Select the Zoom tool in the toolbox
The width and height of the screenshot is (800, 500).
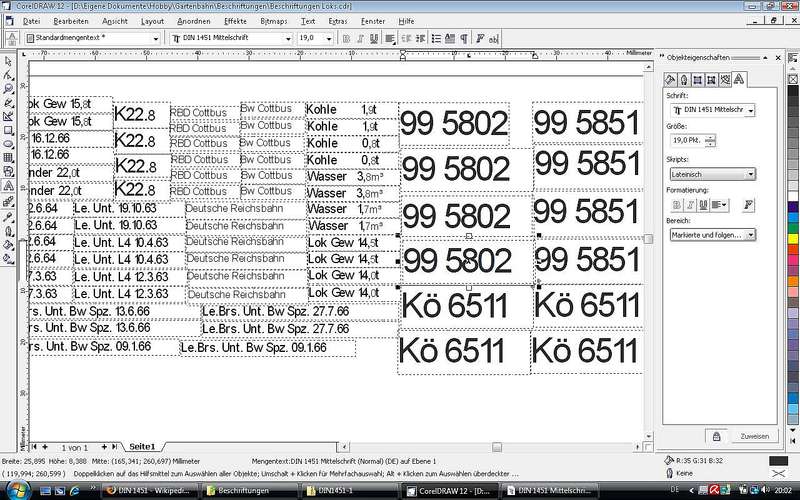click(x=8, y=89)
